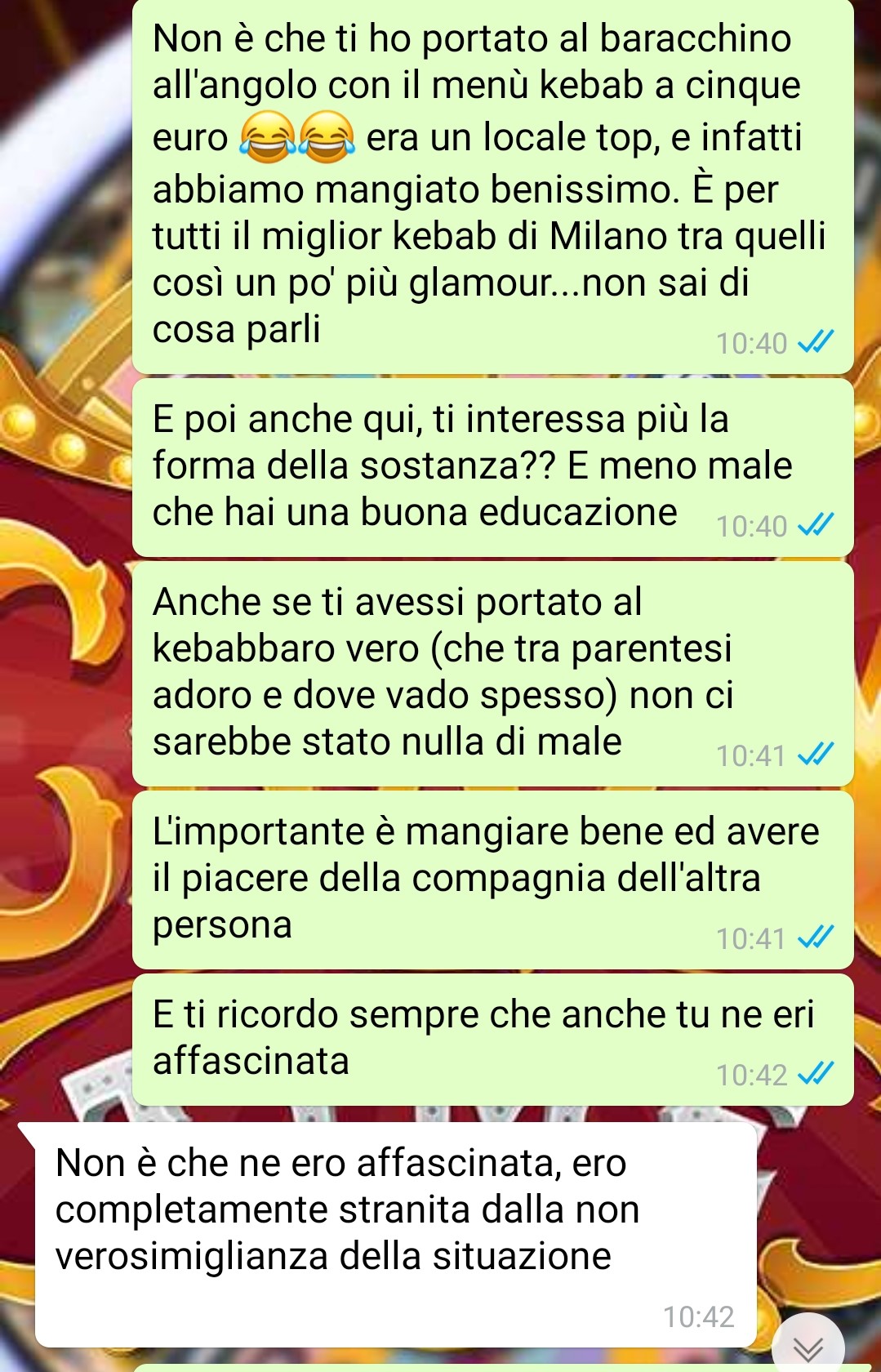Tap the word 'verosimiglianza' in the received message
This screenshot has height=1372, width=881.
coord(192,1258)
